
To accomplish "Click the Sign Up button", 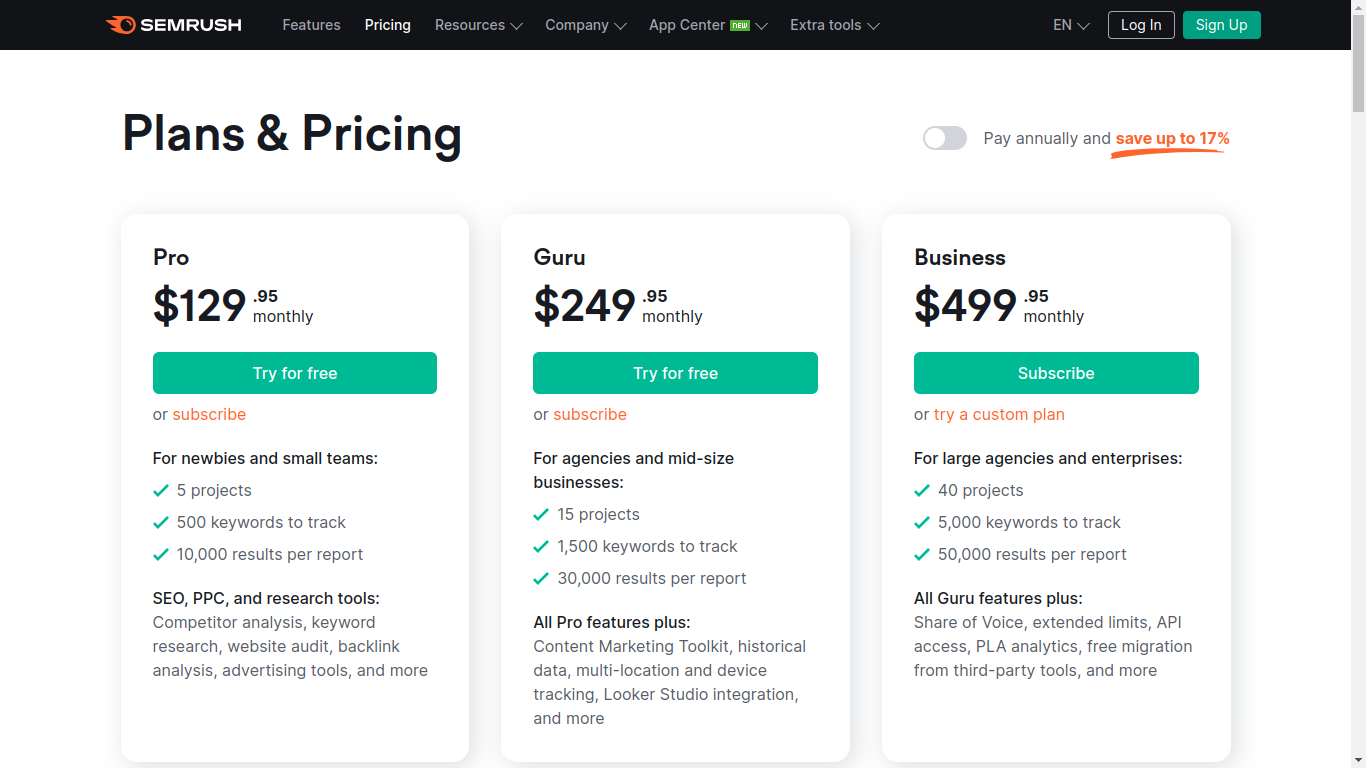I will [1222, 25].
